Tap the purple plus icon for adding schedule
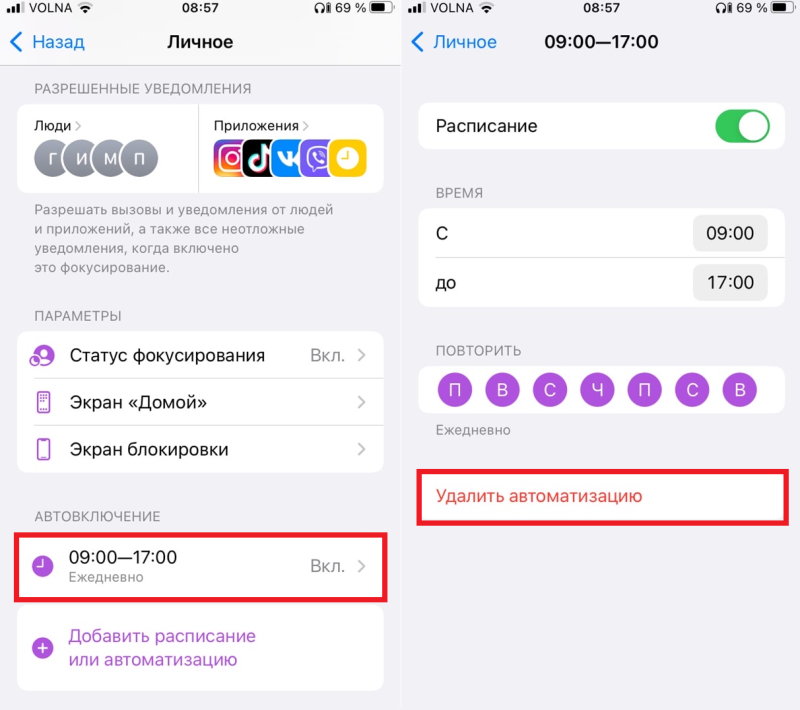Viewport: 800px width, 710px height. [43, 648]
